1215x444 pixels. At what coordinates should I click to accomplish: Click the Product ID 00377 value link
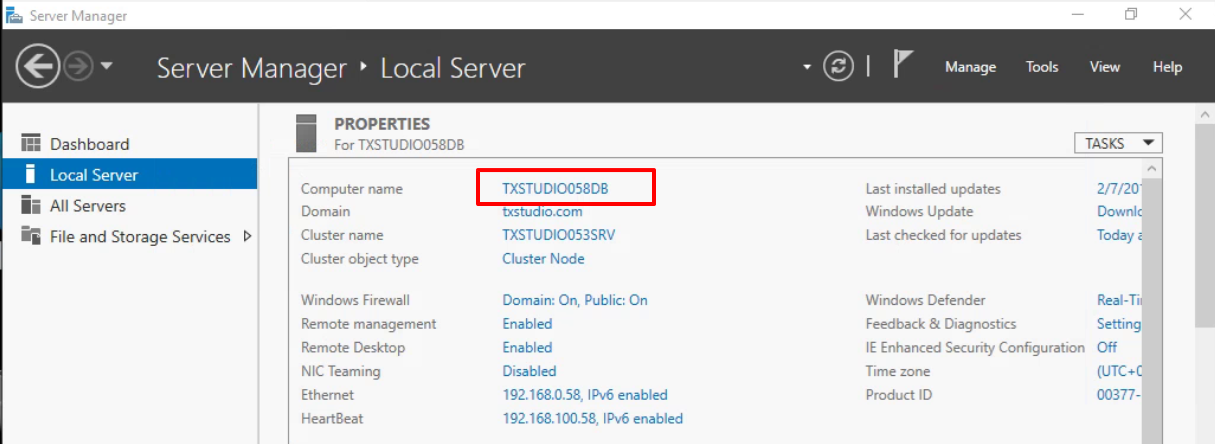tap(1119, 395)
